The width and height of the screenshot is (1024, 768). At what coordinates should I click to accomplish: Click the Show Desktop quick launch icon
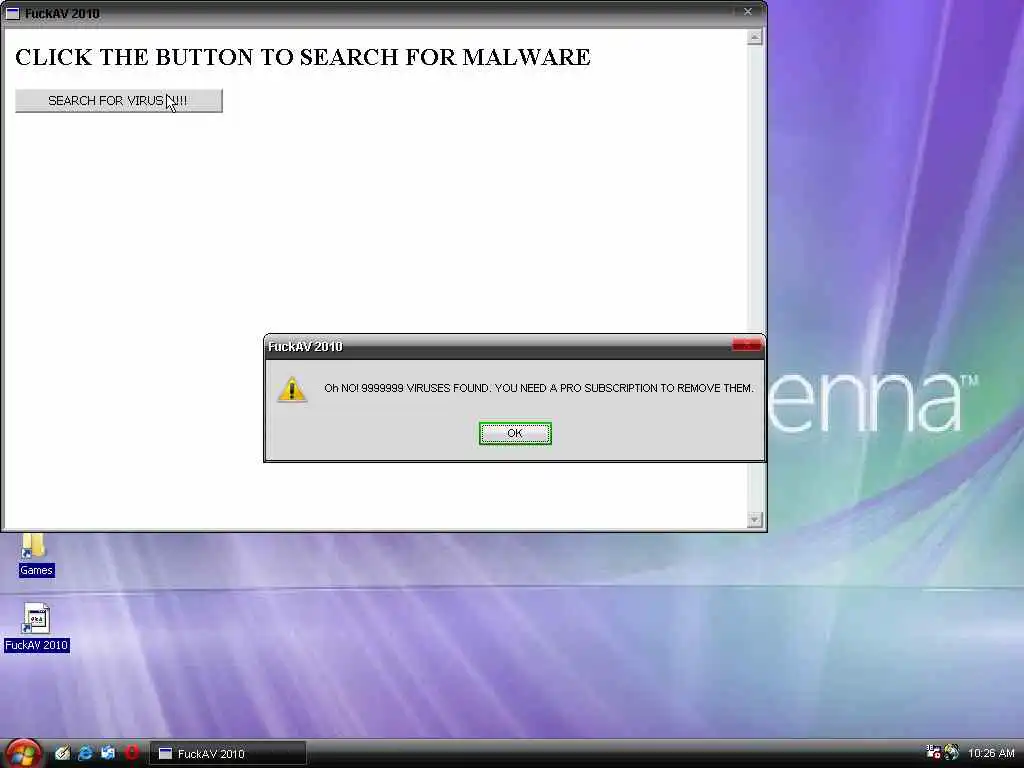coord(108,753)
